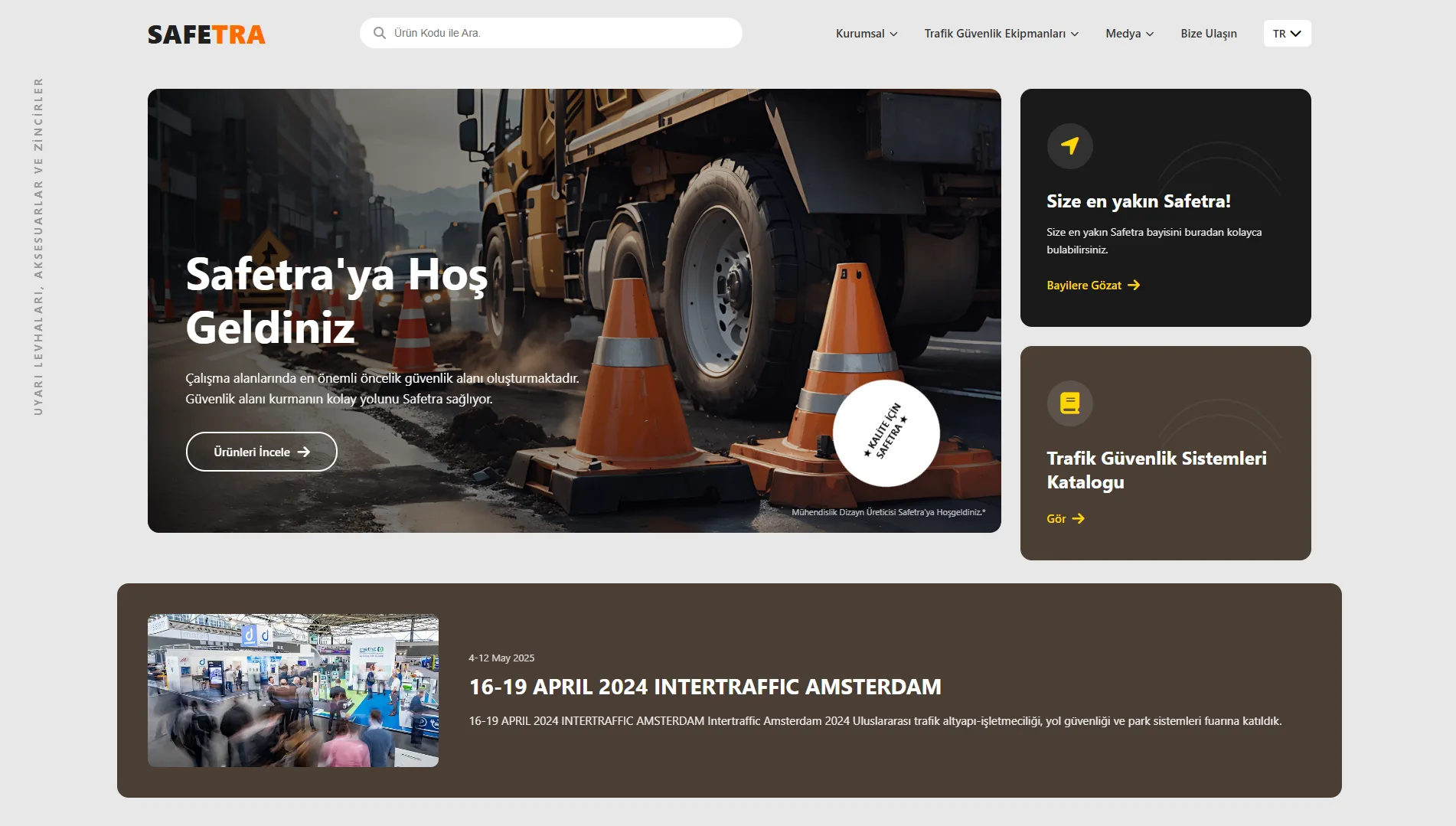Viewport: 1456px width, 826px height.
Task: Click the yellow catalog book icon
Action: tap(1070, 403)
